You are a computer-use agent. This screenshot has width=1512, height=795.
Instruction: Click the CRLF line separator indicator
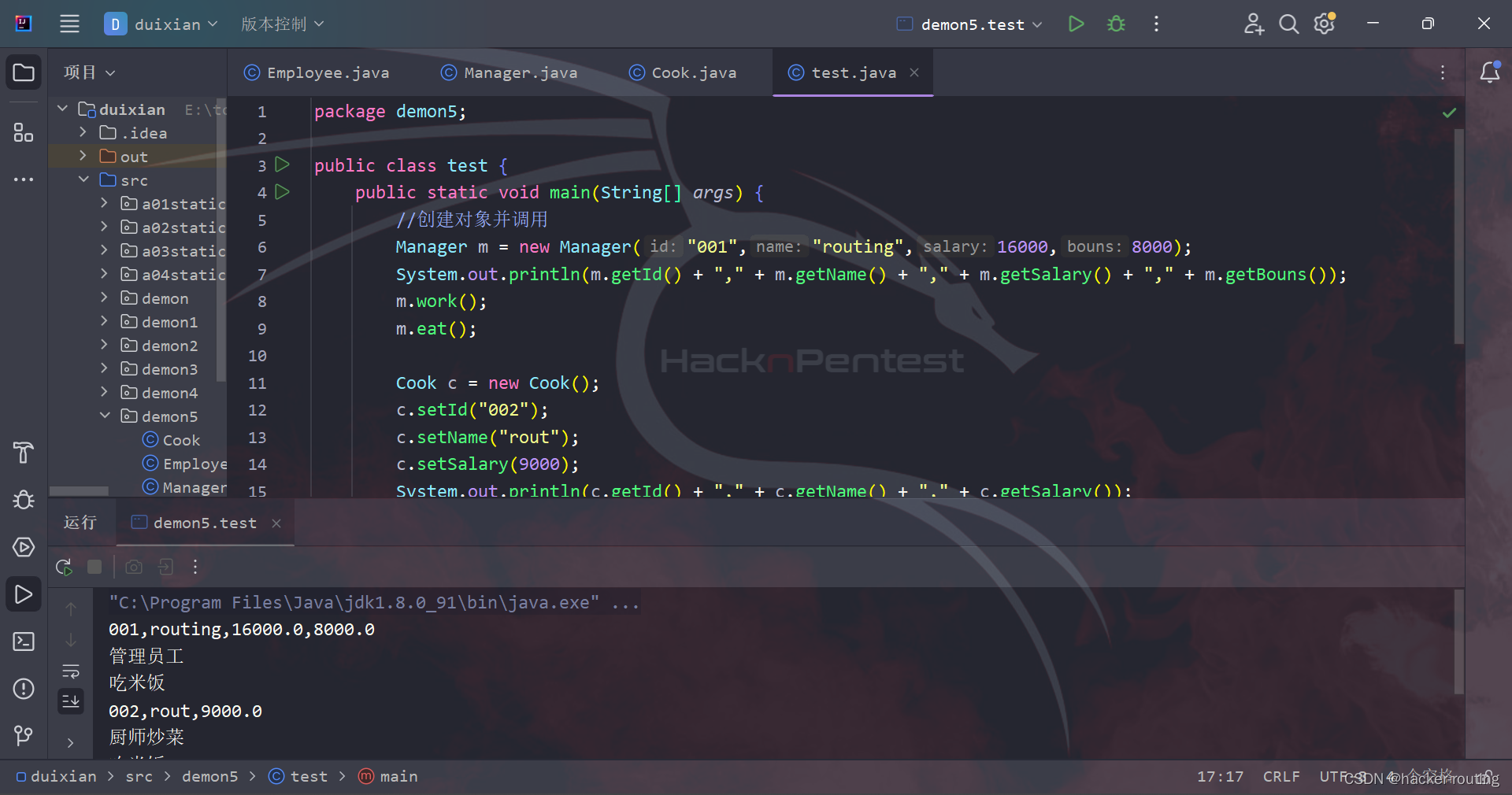click(1280, 777)
